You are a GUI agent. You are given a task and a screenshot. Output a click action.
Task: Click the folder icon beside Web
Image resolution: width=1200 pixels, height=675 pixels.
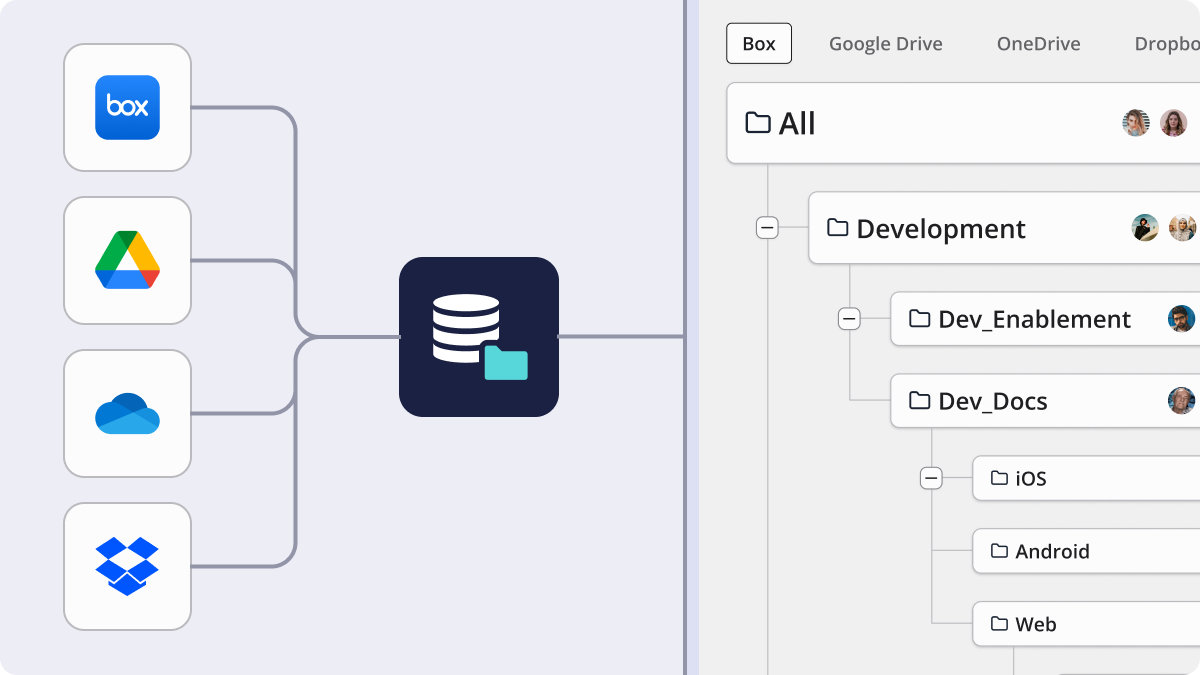[x=999, y=624]
